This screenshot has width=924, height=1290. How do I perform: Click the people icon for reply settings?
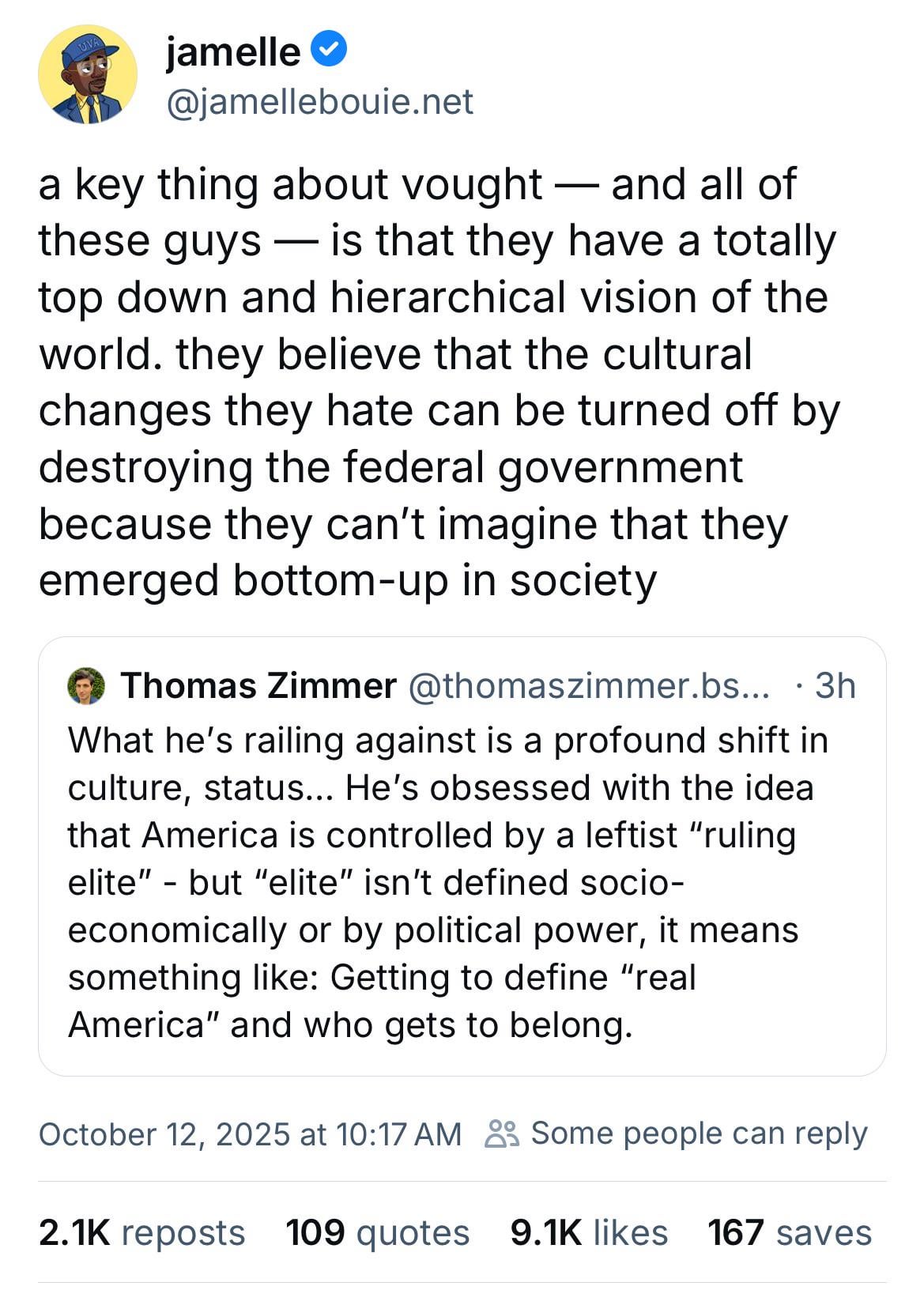502,1133
